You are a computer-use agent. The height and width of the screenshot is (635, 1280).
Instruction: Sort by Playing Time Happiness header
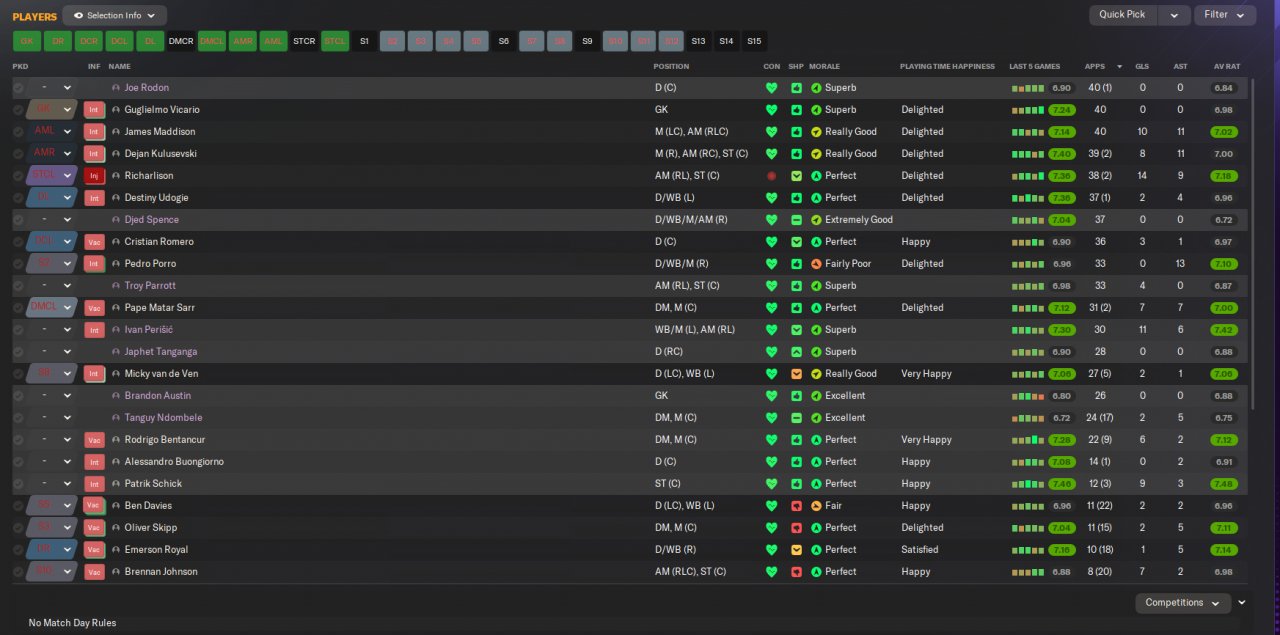click(947, 66)
